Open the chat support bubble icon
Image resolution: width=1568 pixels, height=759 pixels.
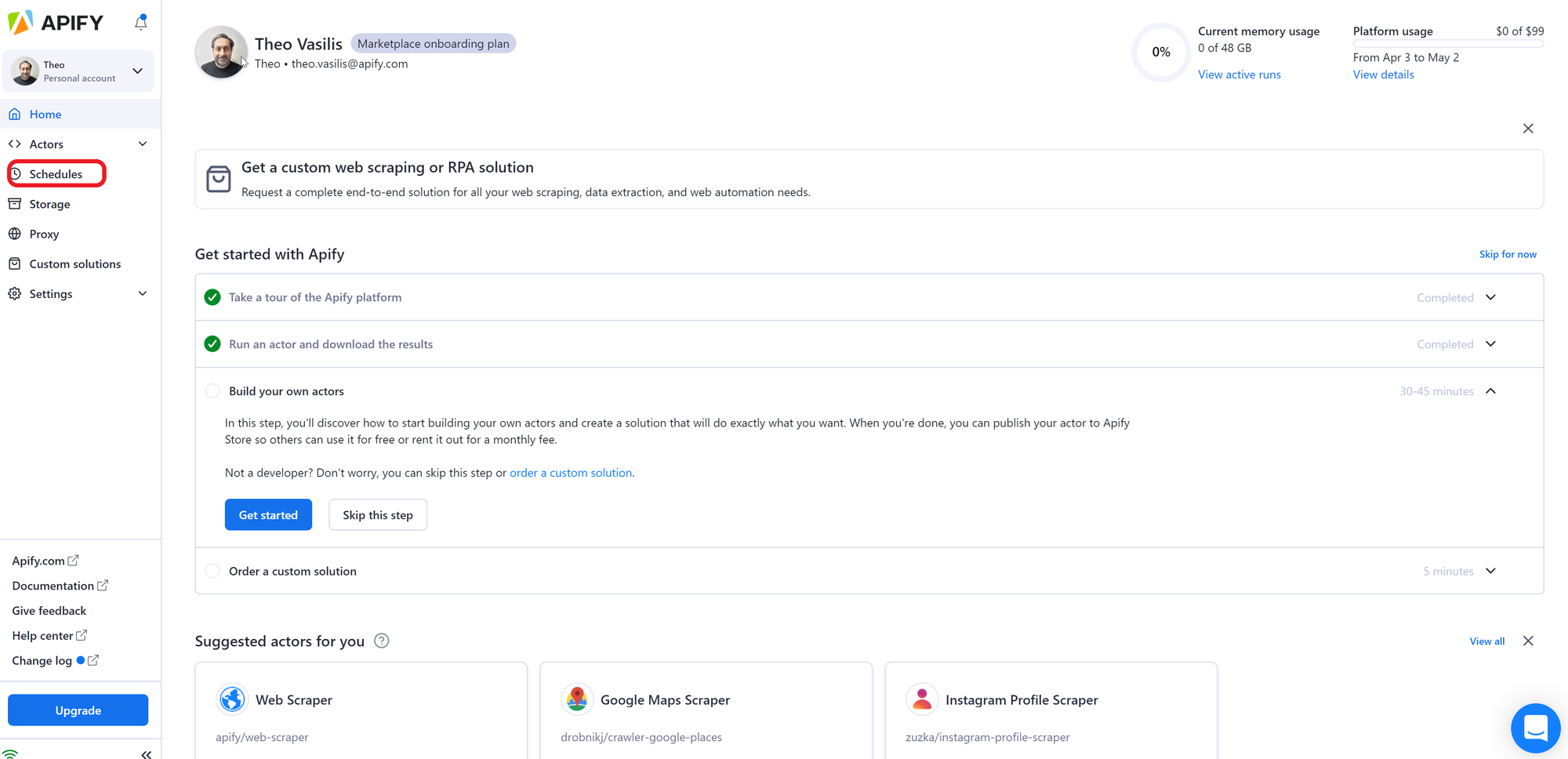coord(1535,728)
